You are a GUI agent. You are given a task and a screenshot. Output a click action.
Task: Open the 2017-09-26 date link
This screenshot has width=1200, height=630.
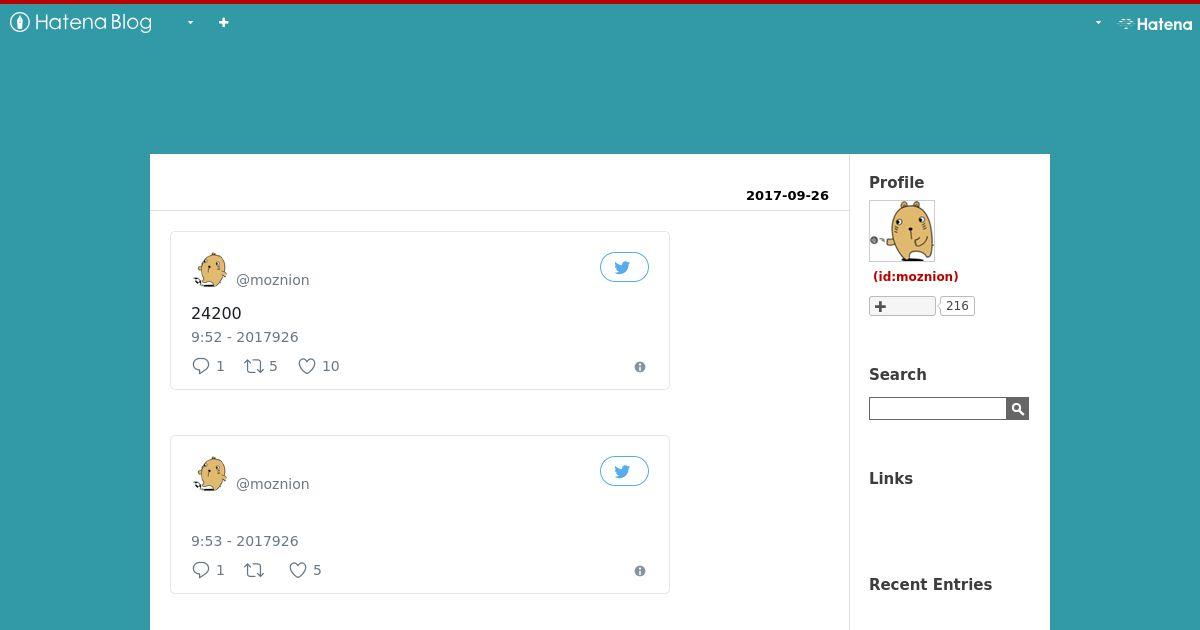[x=787, y=196]
